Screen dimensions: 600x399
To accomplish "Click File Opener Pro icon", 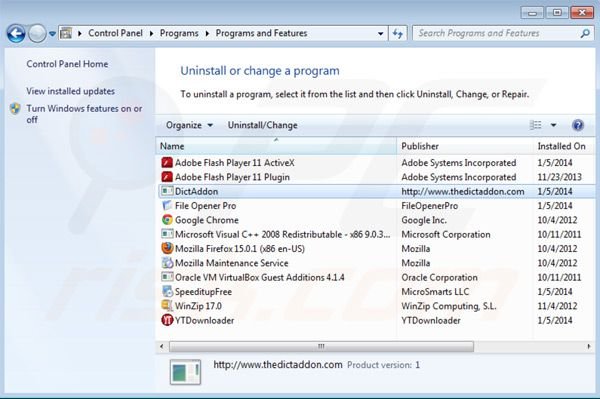I will (167, 205).
